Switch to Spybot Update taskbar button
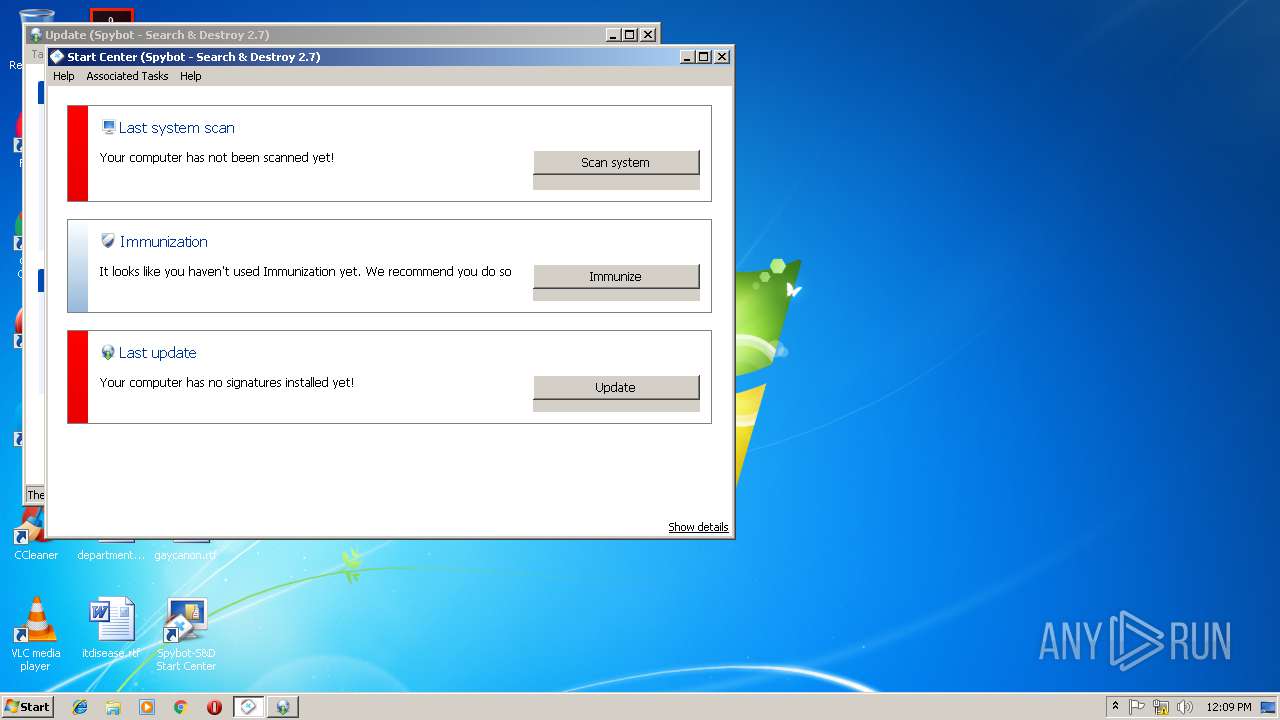 tap(283, 707)
